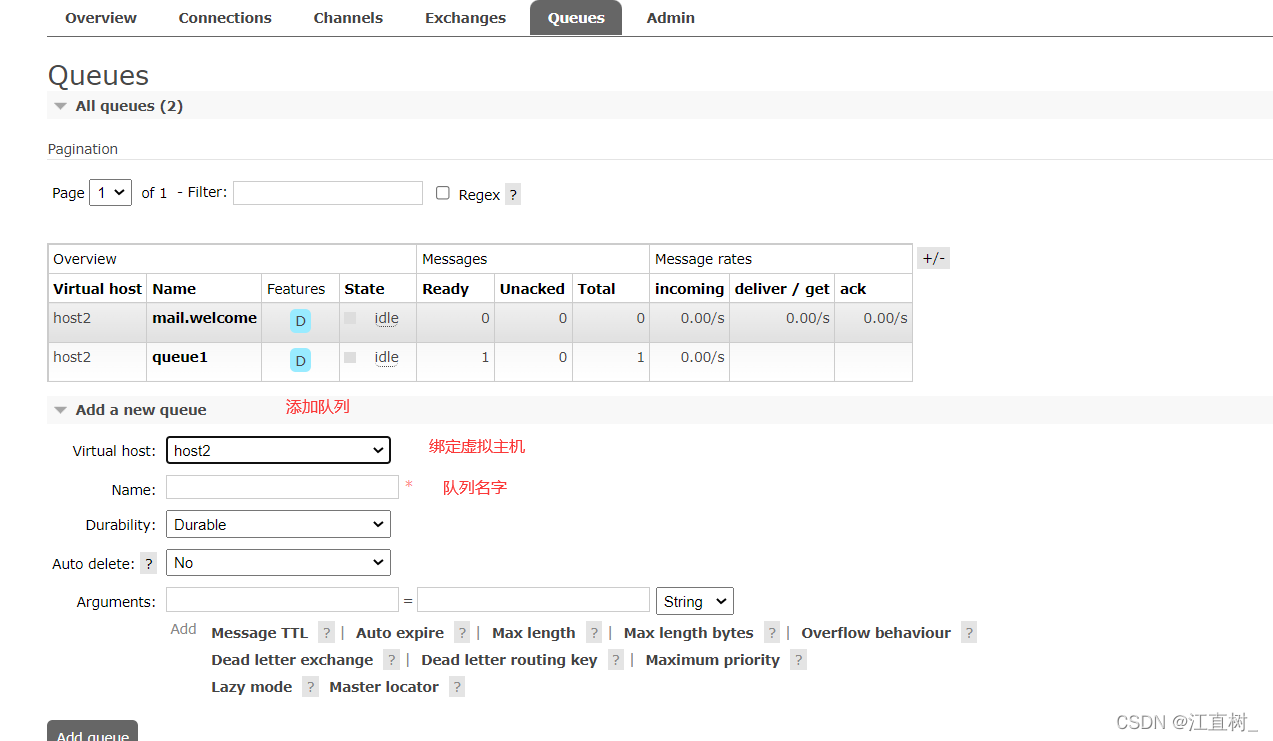Open the Master locator help icon
Viewport: 1273px width, 741px height.
point(457,686)
